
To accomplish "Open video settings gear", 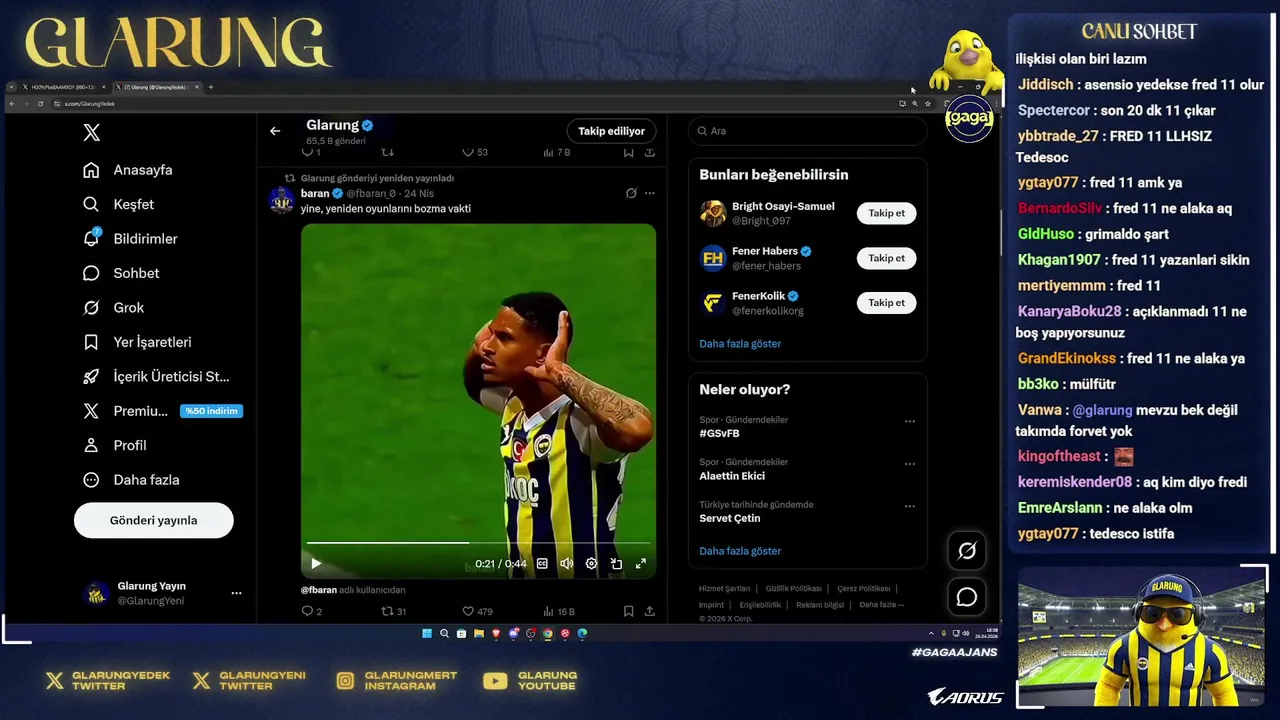I will point(591,564).
